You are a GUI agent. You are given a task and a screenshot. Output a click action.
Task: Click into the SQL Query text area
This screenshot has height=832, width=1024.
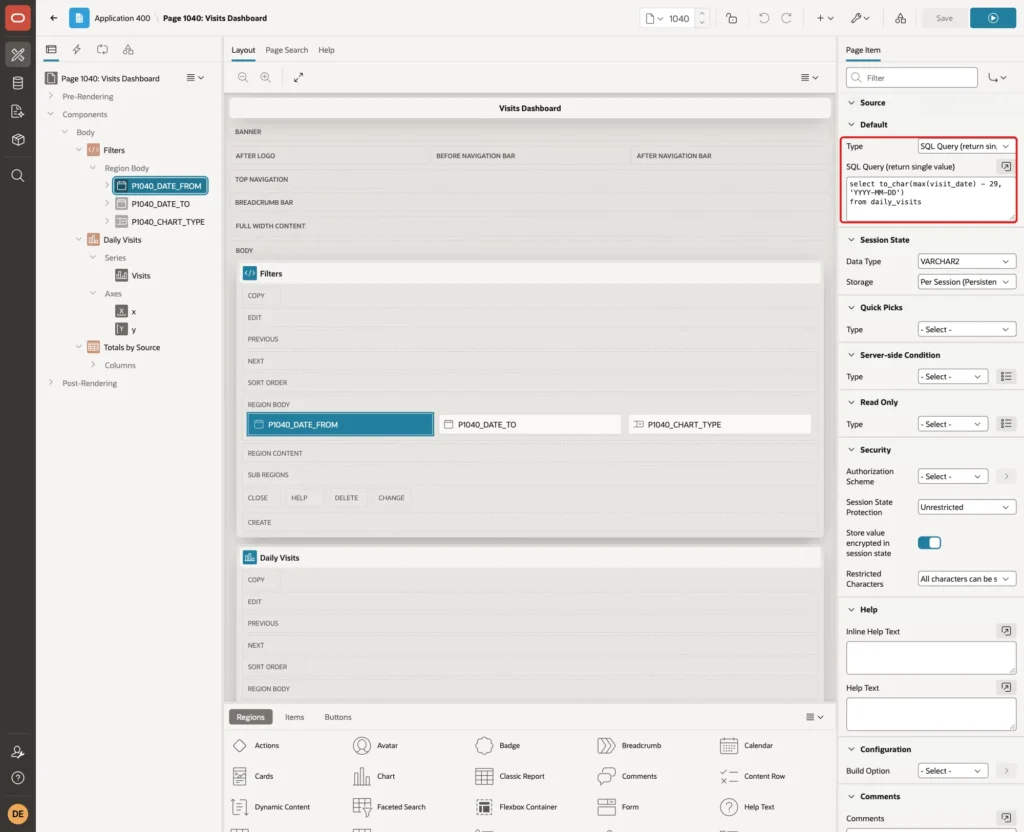[931, 199]
